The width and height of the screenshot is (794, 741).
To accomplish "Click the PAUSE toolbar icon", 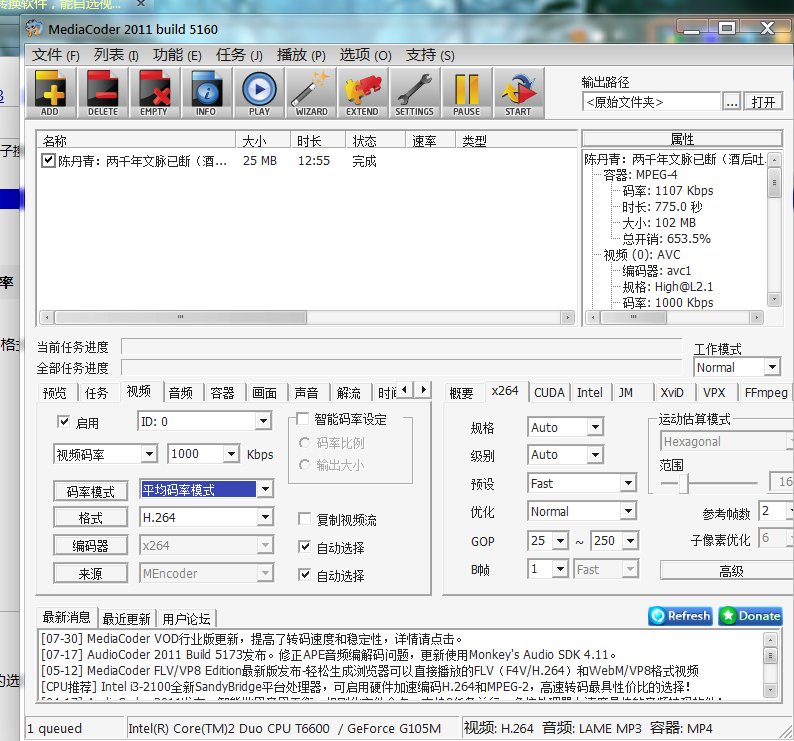I will click(466, 93).
